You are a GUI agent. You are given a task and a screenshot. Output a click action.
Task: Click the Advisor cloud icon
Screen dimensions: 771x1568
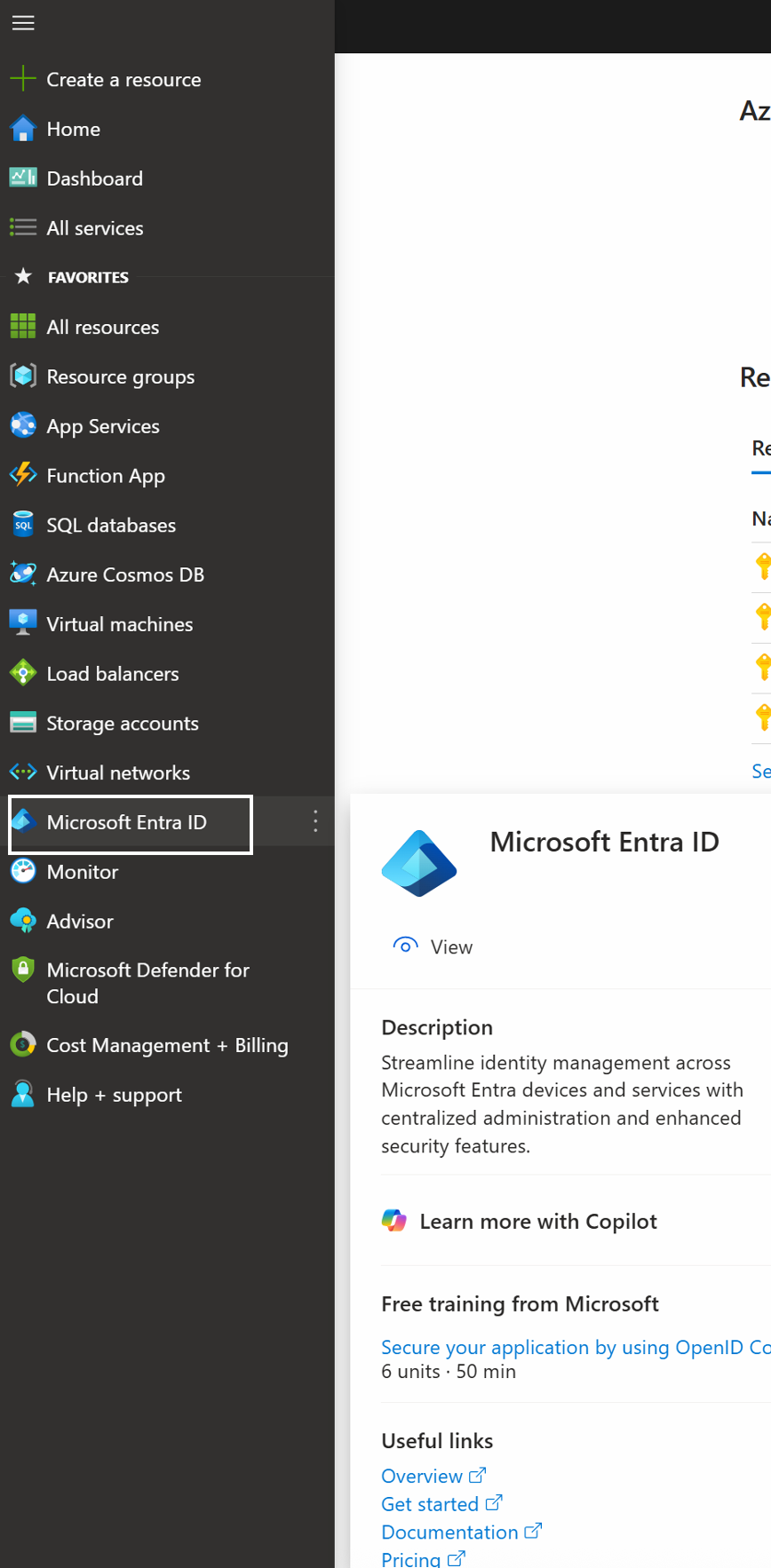pos(23,921)
